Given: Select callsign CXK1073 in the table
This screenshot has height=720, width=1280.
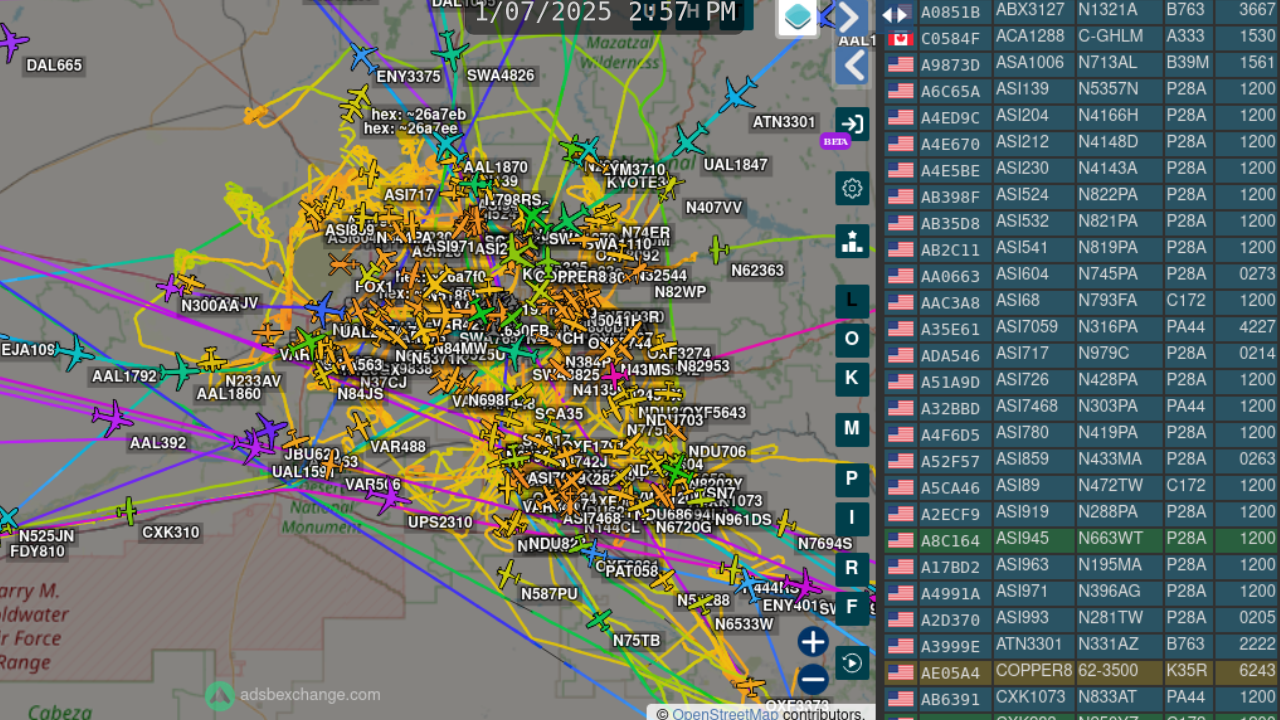Looking at the screenshot, I should tap(1031, 697).
